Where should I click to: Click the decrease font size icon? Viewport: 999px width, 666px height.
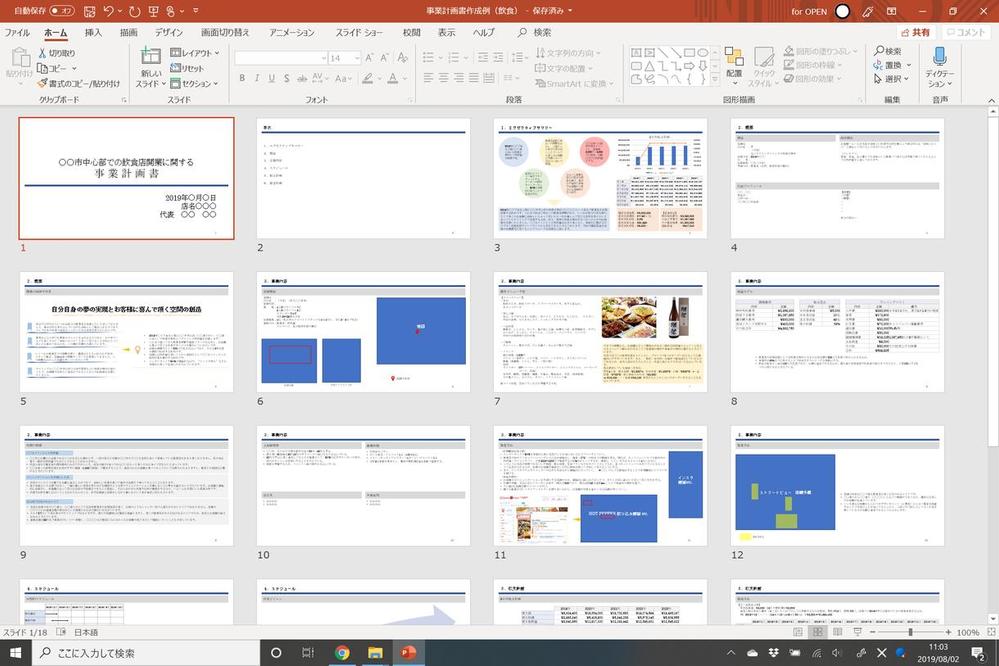click(x=384, y=58)
